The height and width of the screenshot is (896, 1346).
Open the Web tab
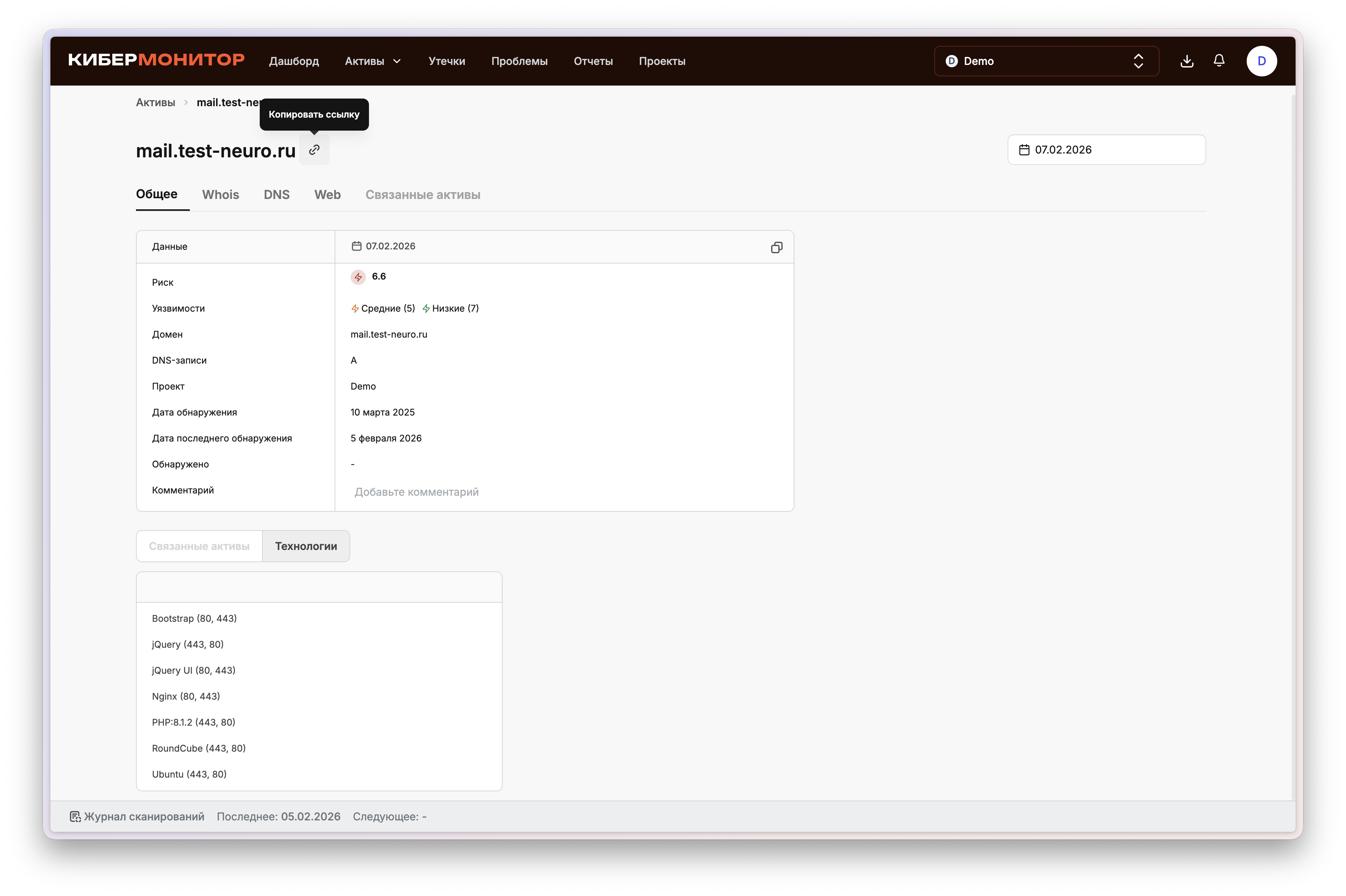point(327,195)
